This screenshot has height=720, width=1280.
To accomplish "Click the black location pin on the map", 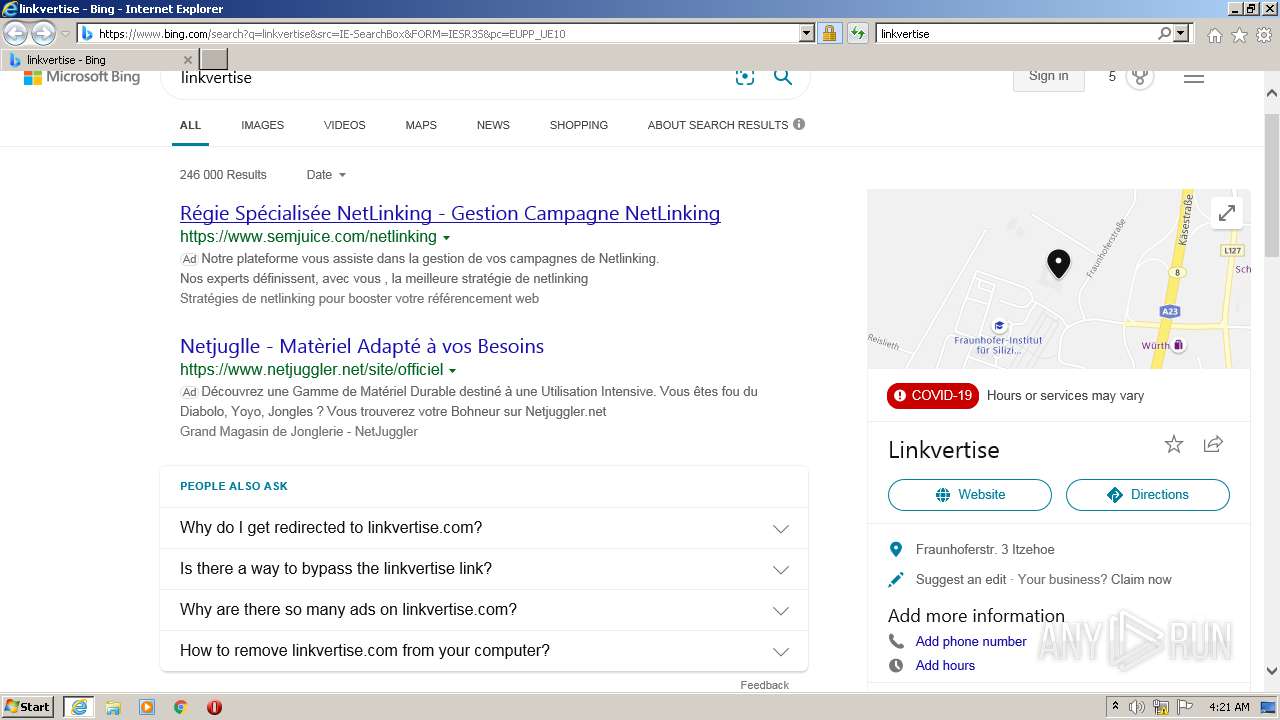I will [x=1058, y=263].
